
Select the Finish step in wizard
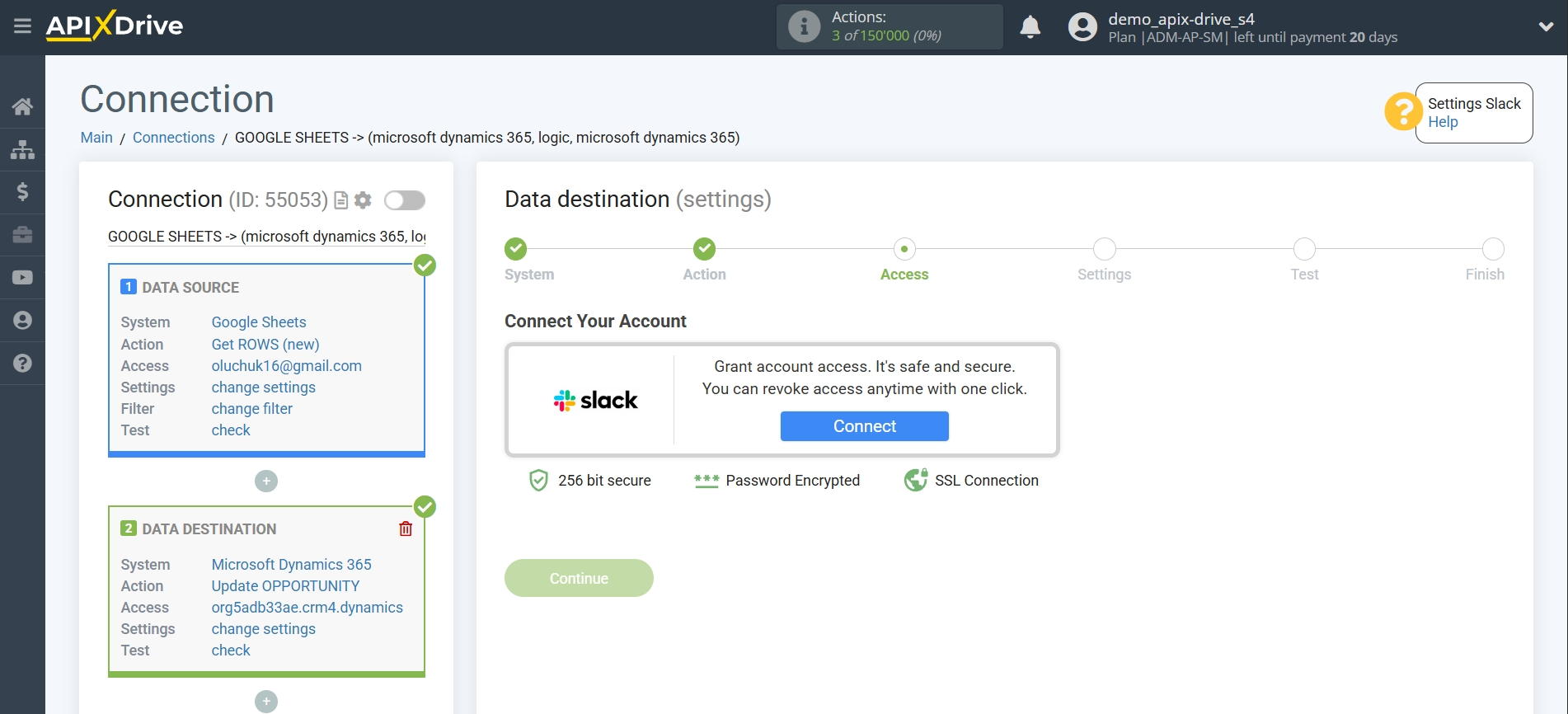coord(1493,249)
